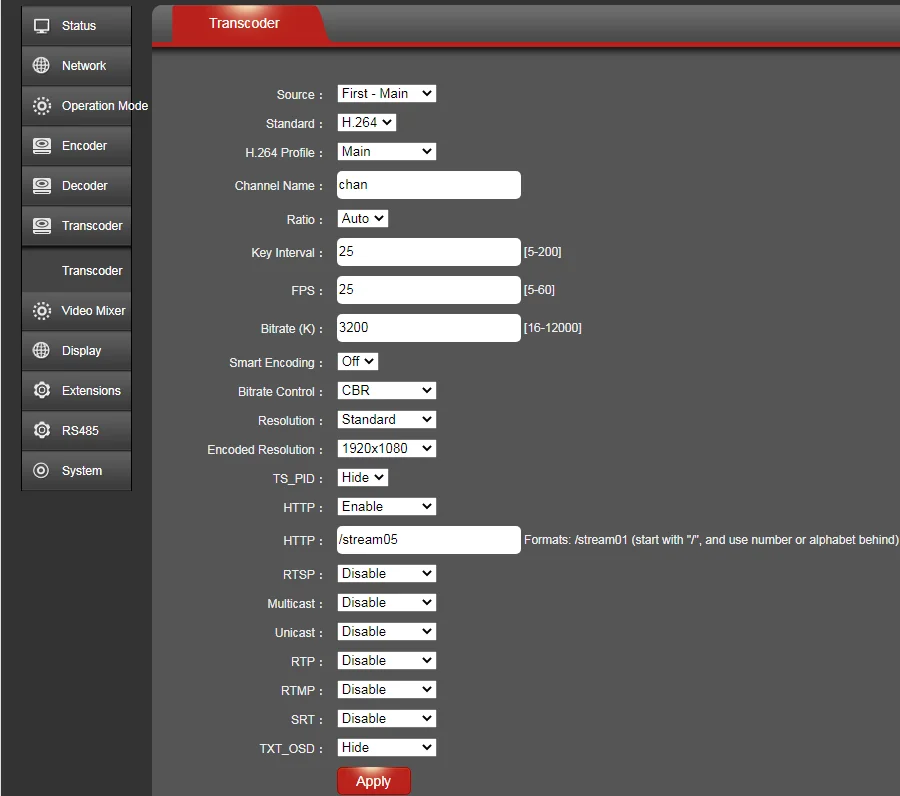Click the Video Mixer icon

[41, 311]
